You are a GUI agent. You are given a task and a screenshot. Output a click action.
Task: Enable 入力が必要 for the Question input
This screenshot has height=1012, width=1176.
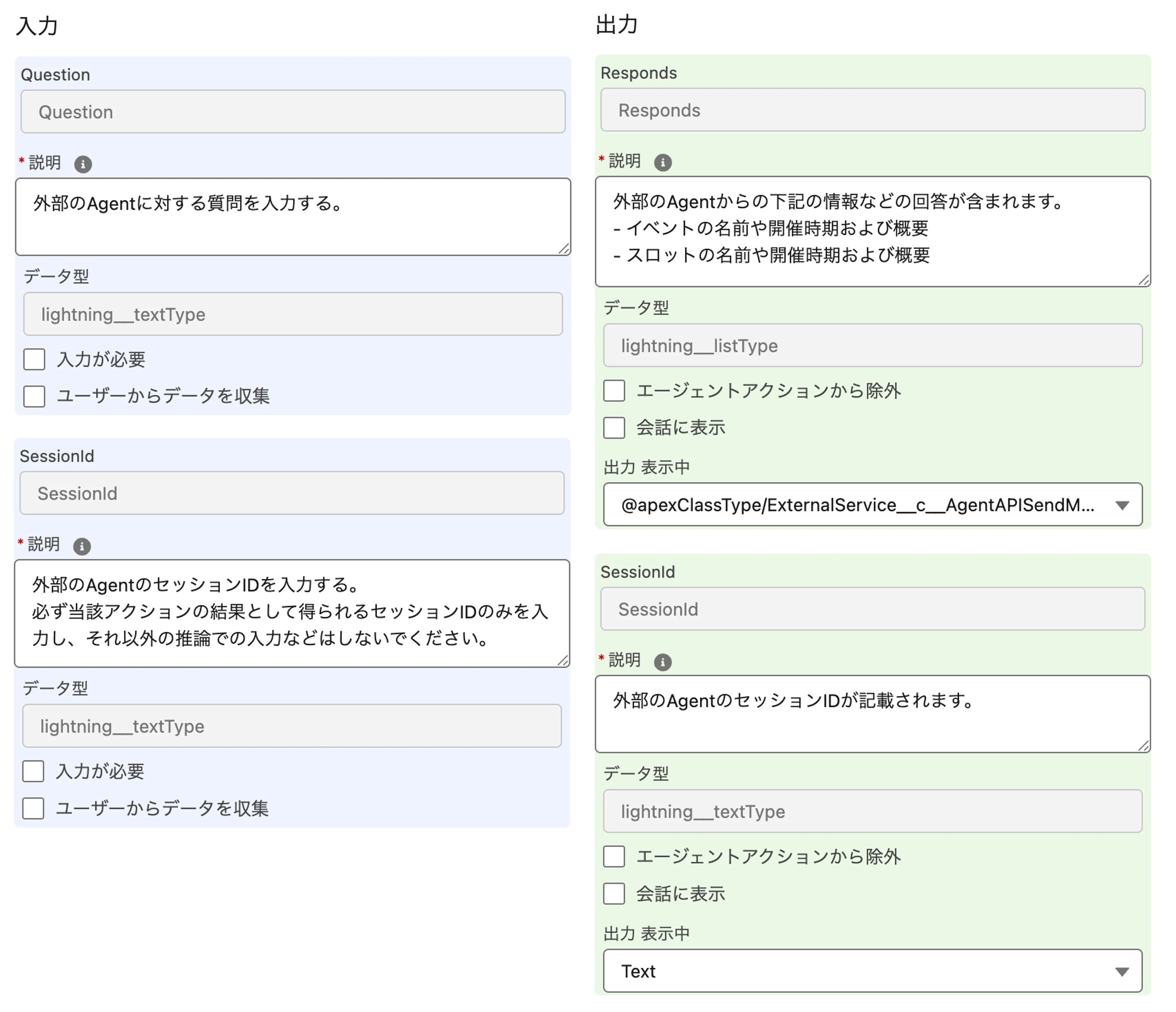click(x=34, y=359)
